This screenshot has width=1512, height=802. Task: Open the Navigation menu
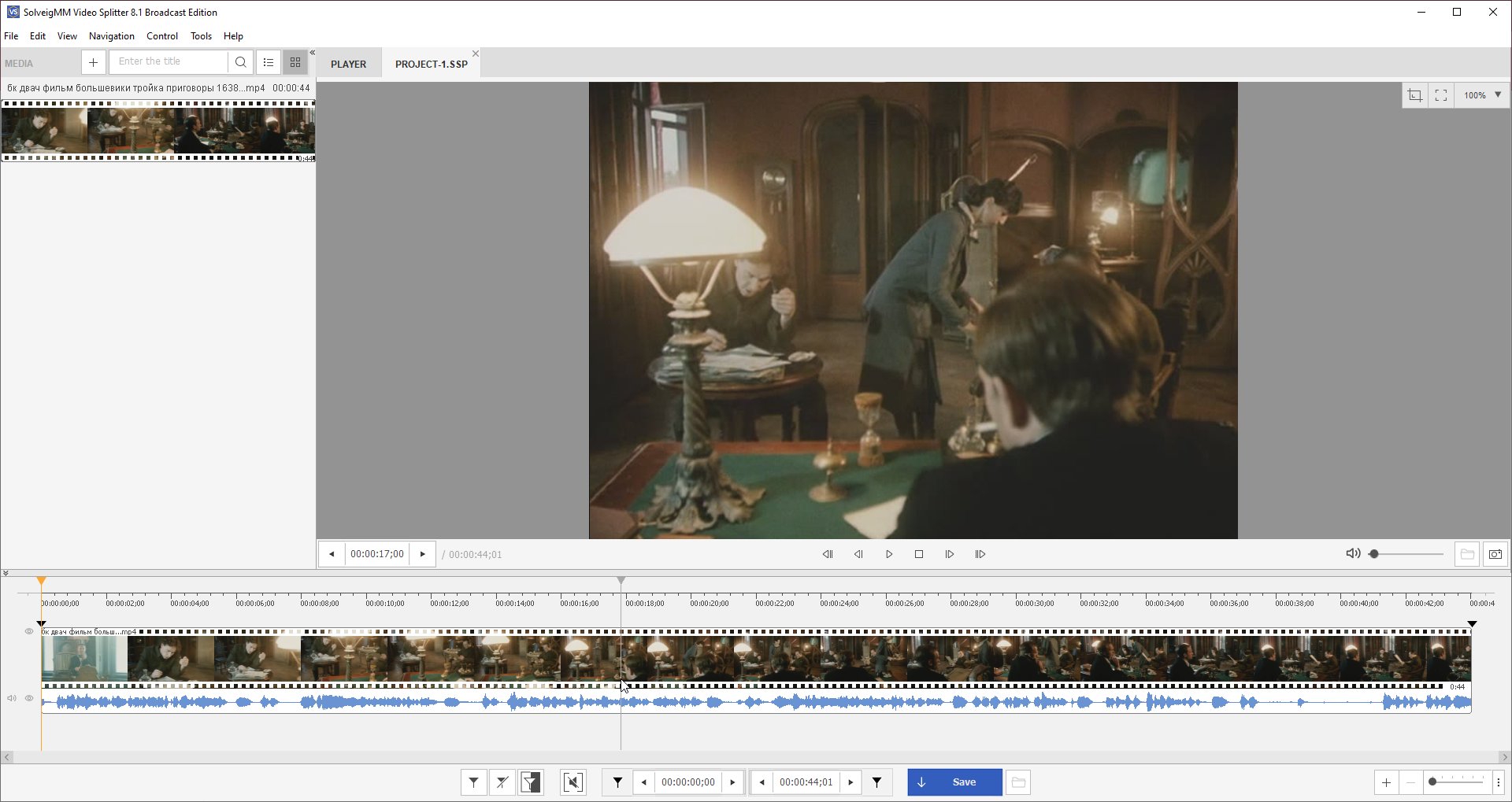pos(112,36)
